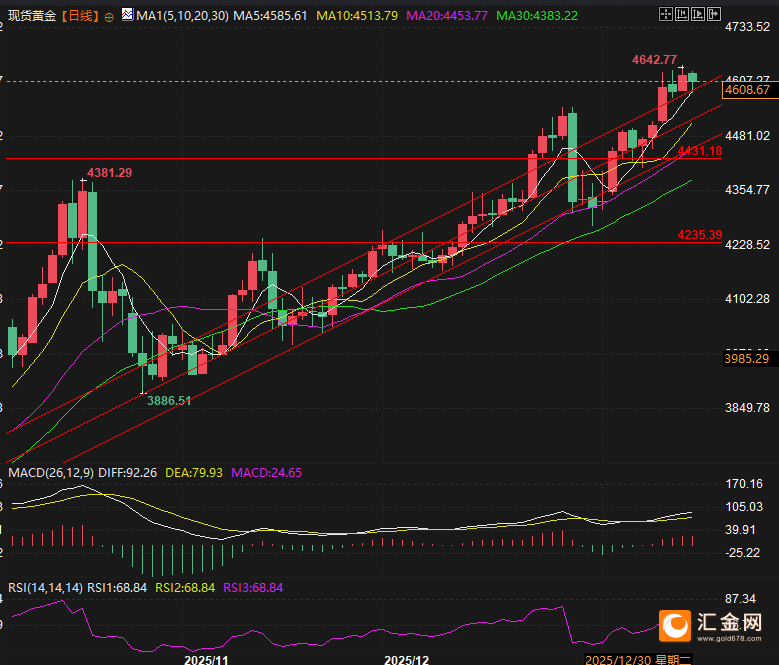This screenshot has height=665, width=779.
Task: Click the current price tag 4608.67
Action: coord(748,90)
